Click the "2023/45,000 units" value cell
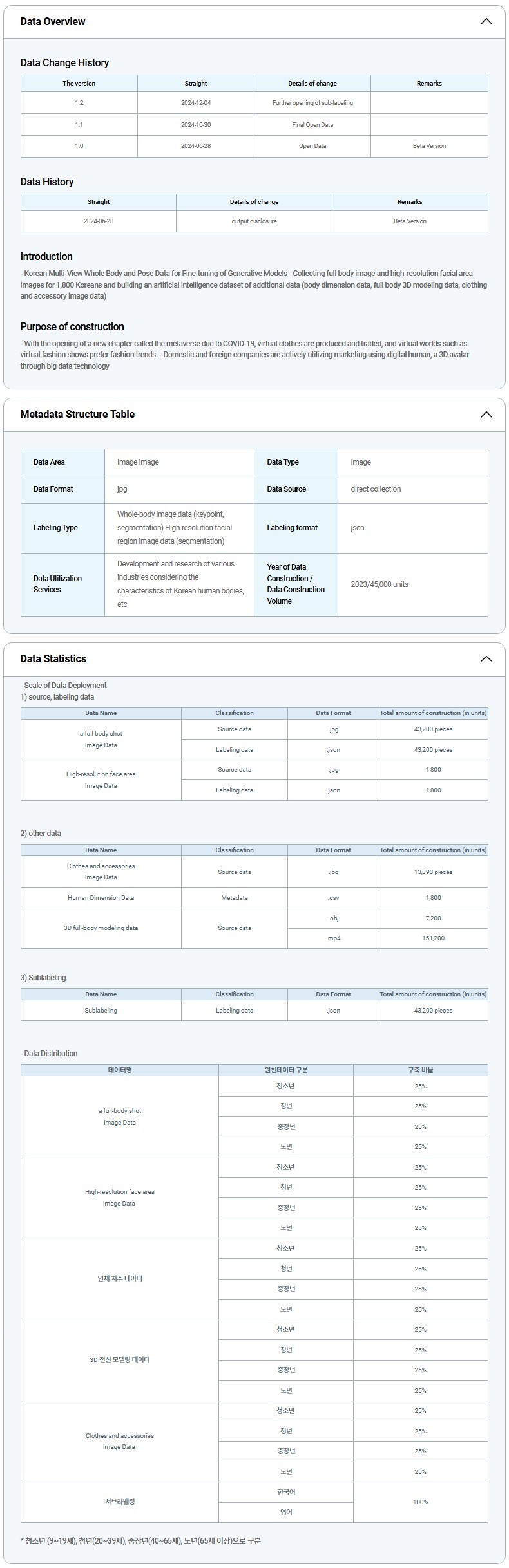This screenshot has height=1568, width=509. coord(379,584)
